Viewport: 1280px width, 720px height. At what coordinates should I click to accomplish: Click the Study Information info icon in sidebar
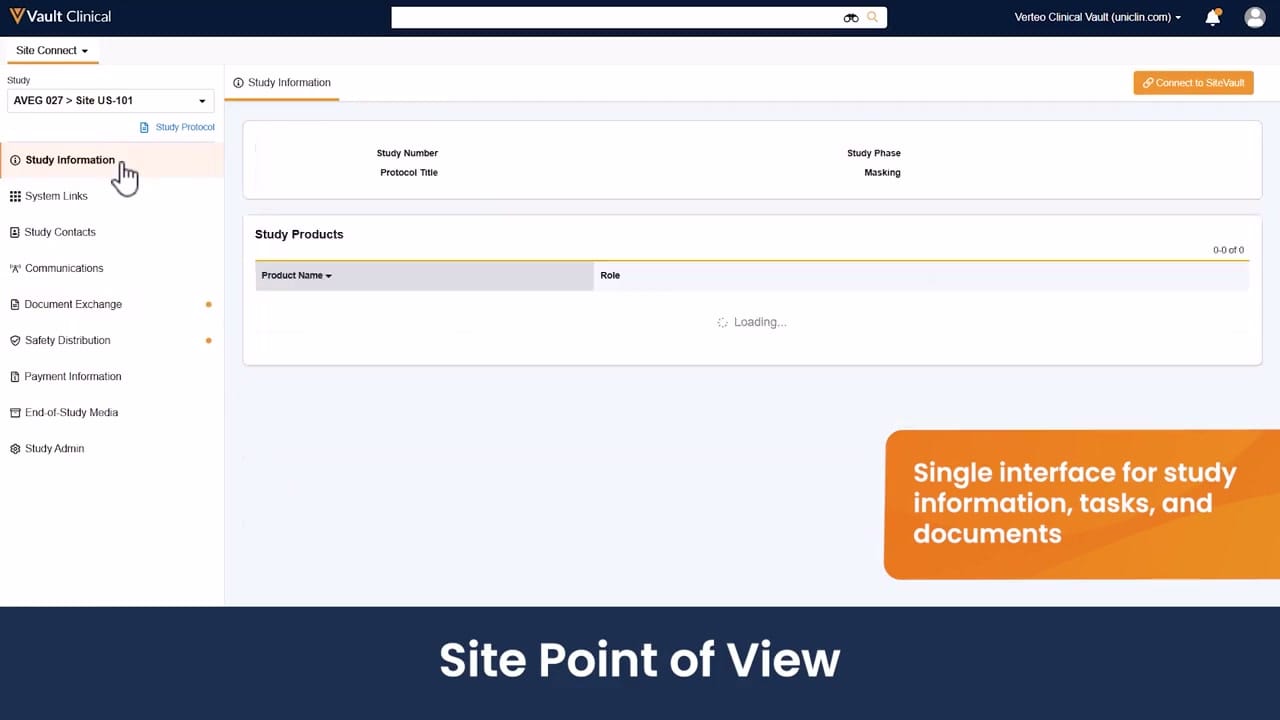tap(15, 160)
